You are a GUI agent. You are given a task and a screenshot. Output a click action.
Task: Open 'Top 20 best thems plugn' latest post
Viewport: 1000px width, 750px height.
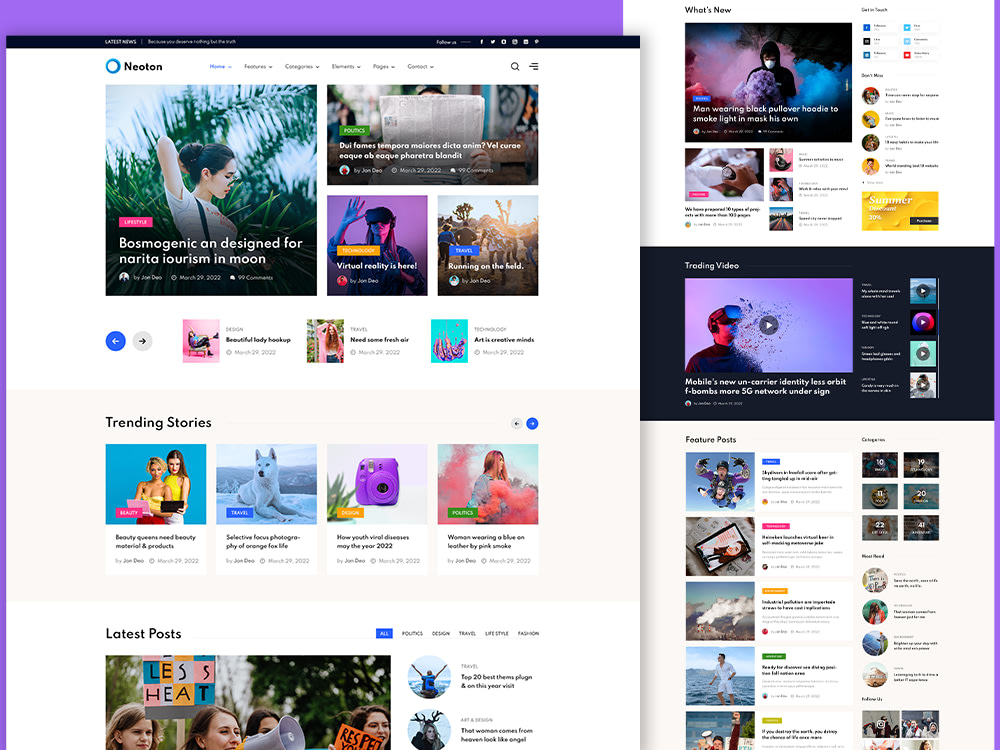496,681
